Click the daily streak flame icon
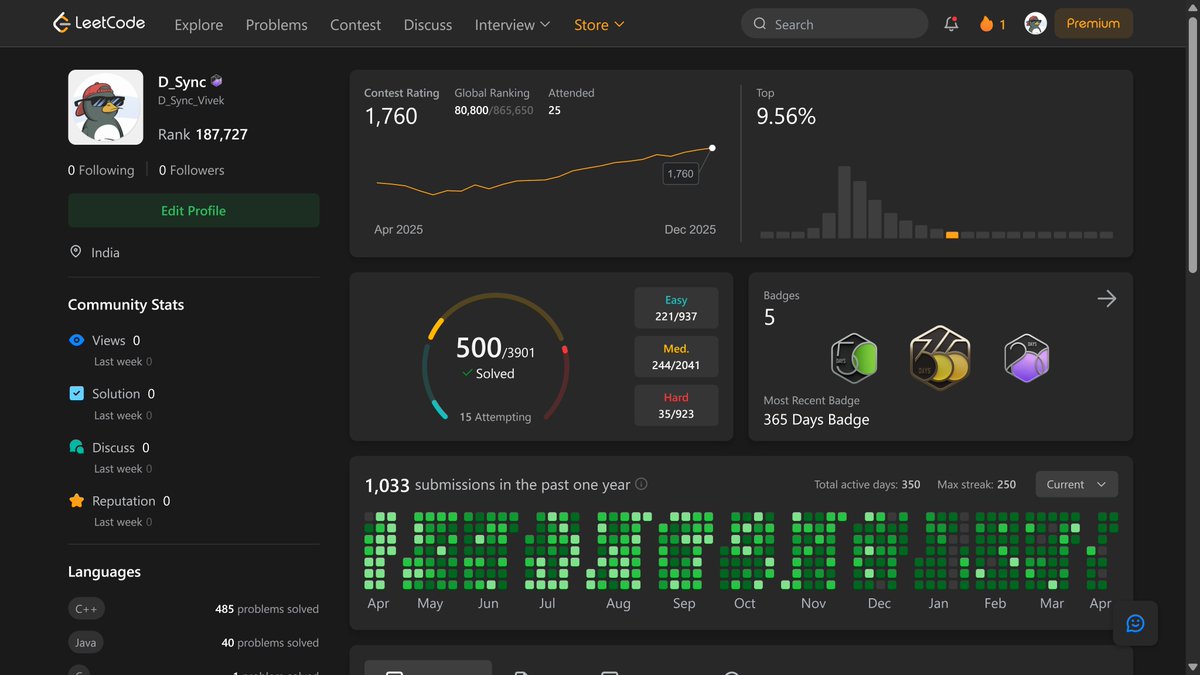This screenshot has width=1200, height=675. 985,22
